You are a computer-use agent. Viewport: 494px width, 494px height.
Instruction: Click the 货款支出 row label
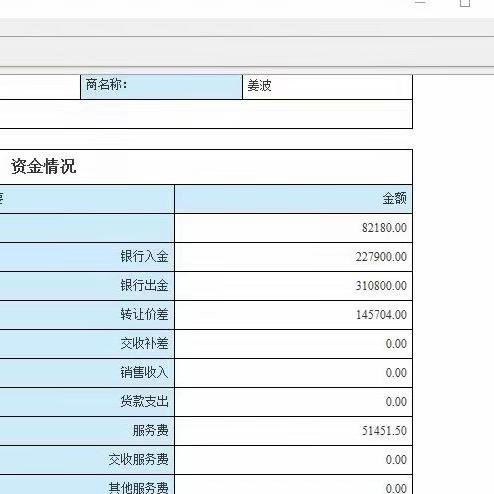pyautogui.click(x=144, y=402)
